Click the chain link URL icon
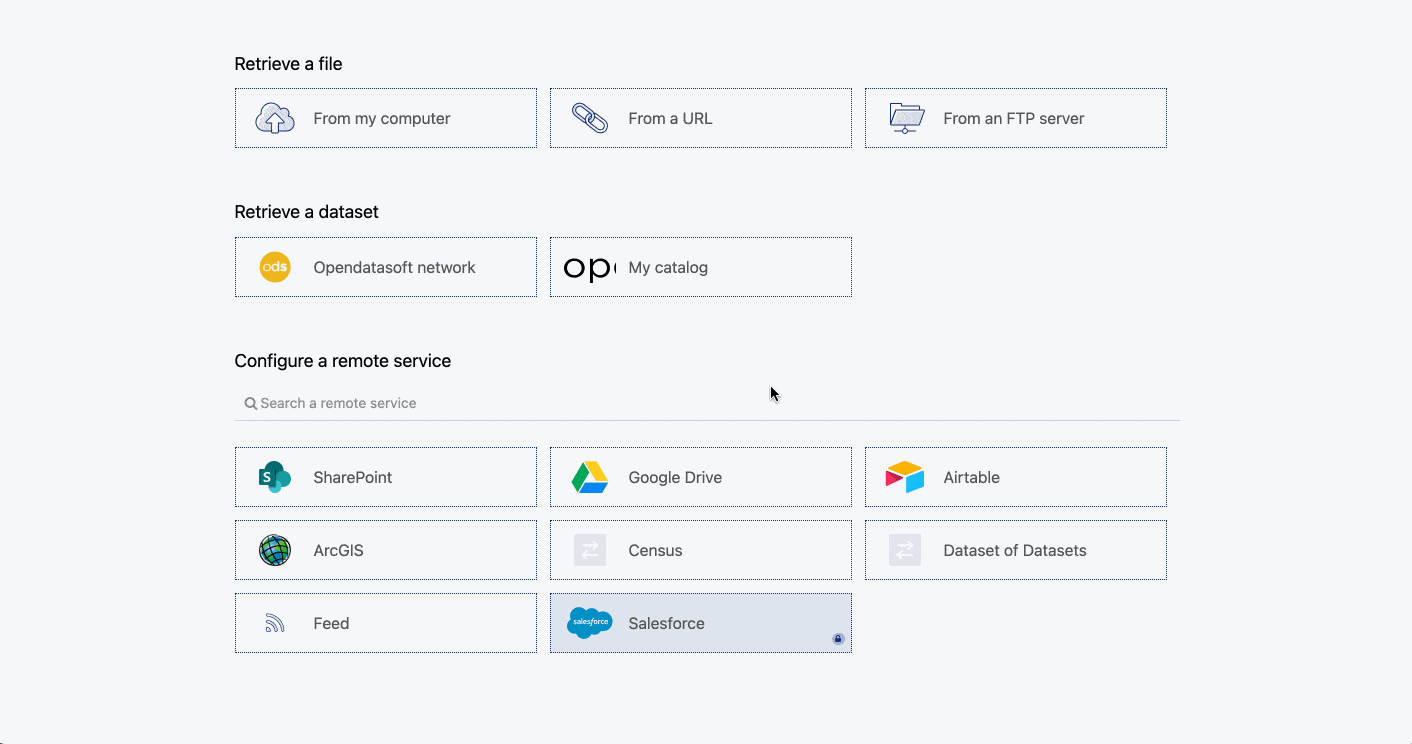Viewport: 1412px width, 744px height. (590, 118)
